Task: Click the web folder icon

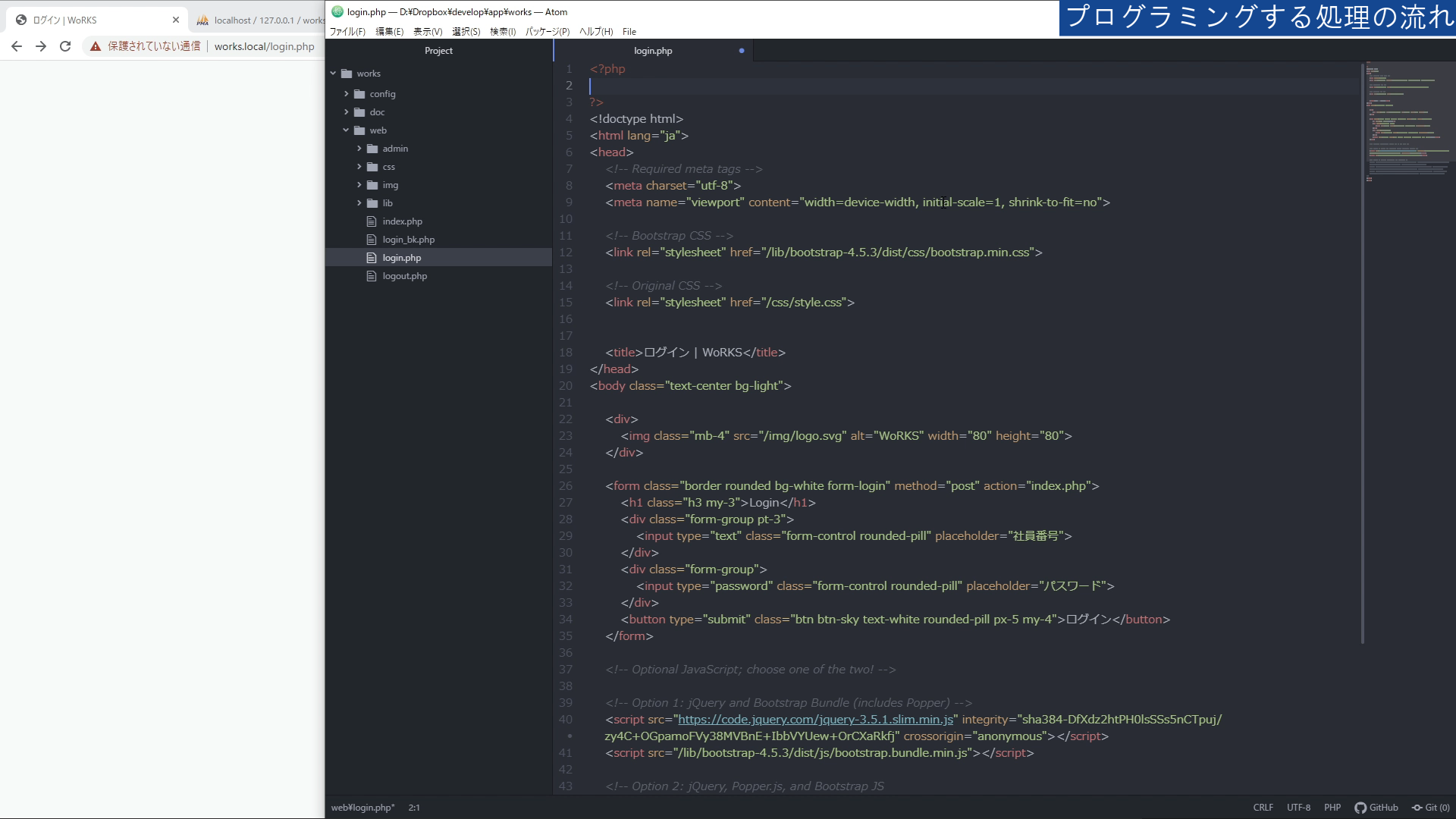Action: pos(359,130)
